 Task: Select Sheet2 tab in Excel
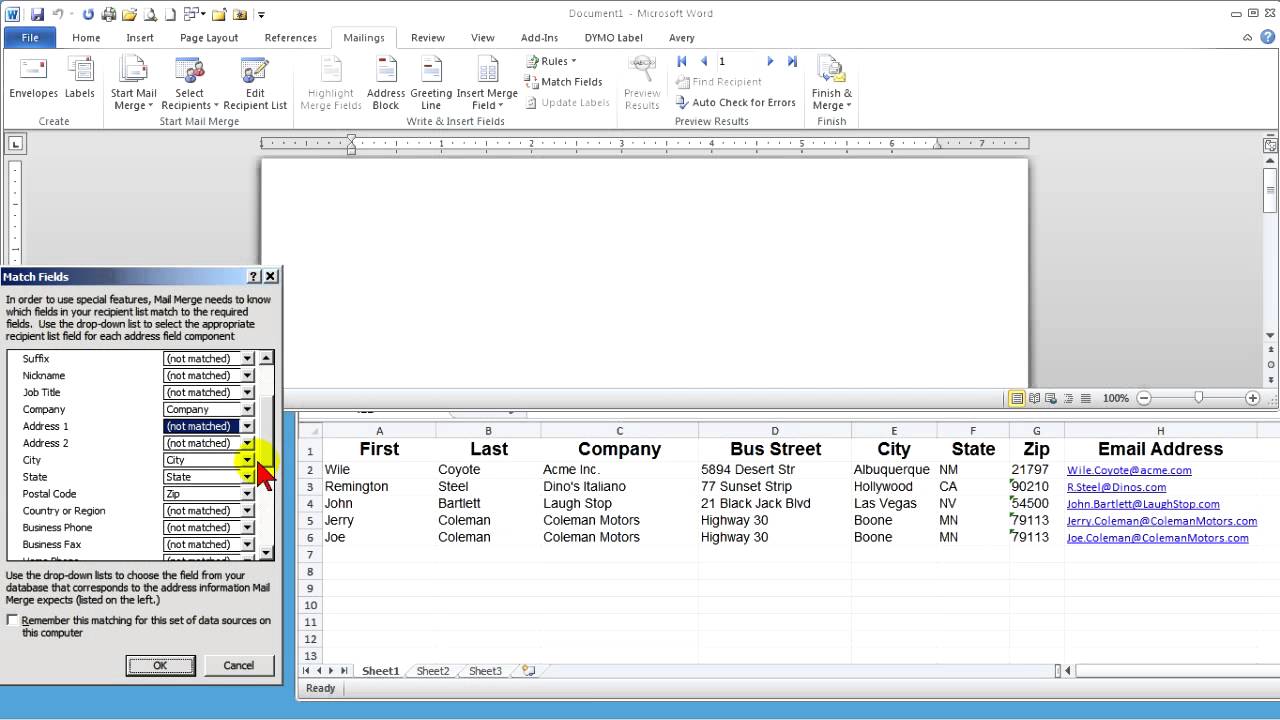point(433,671)
